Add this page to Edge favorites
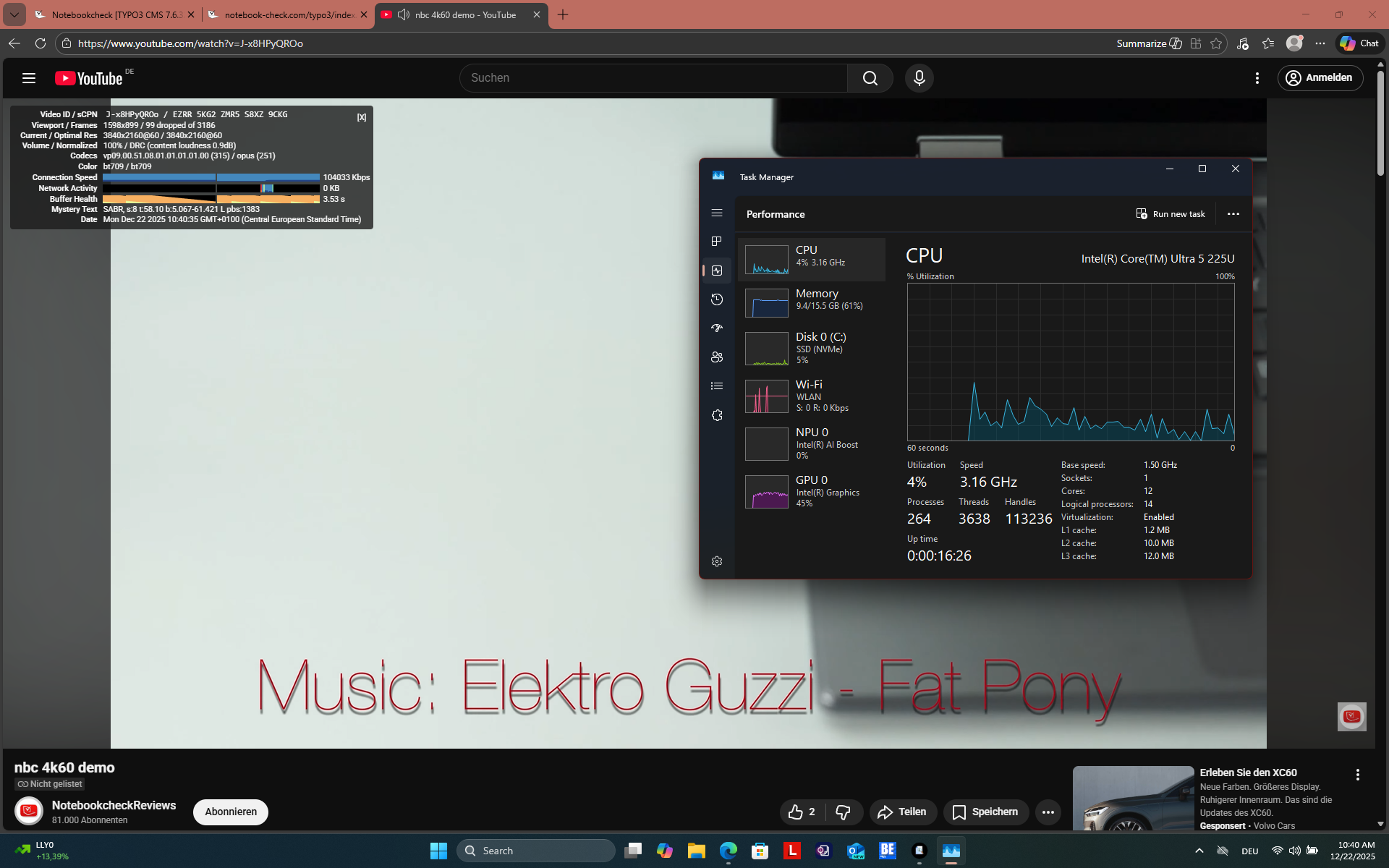 coord(1216,43)
